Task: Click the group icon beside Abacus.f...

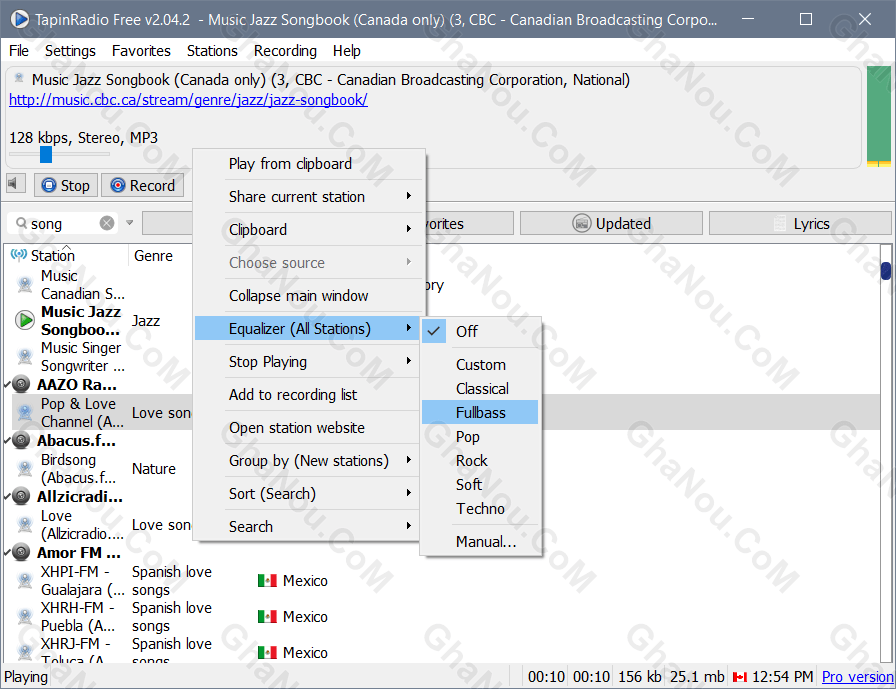Action: point(21,440)
